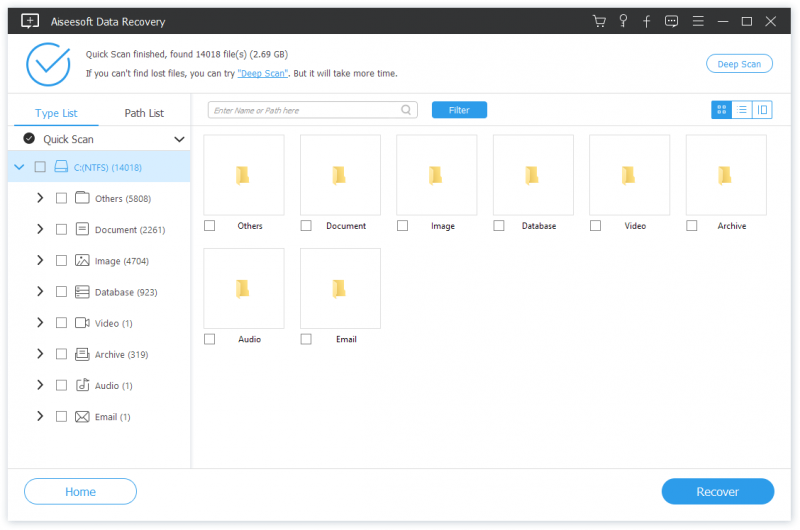Viewport: 800px width, 530px height.
Task: Click the Email envelope icon in tree
Action: (82, 417)
